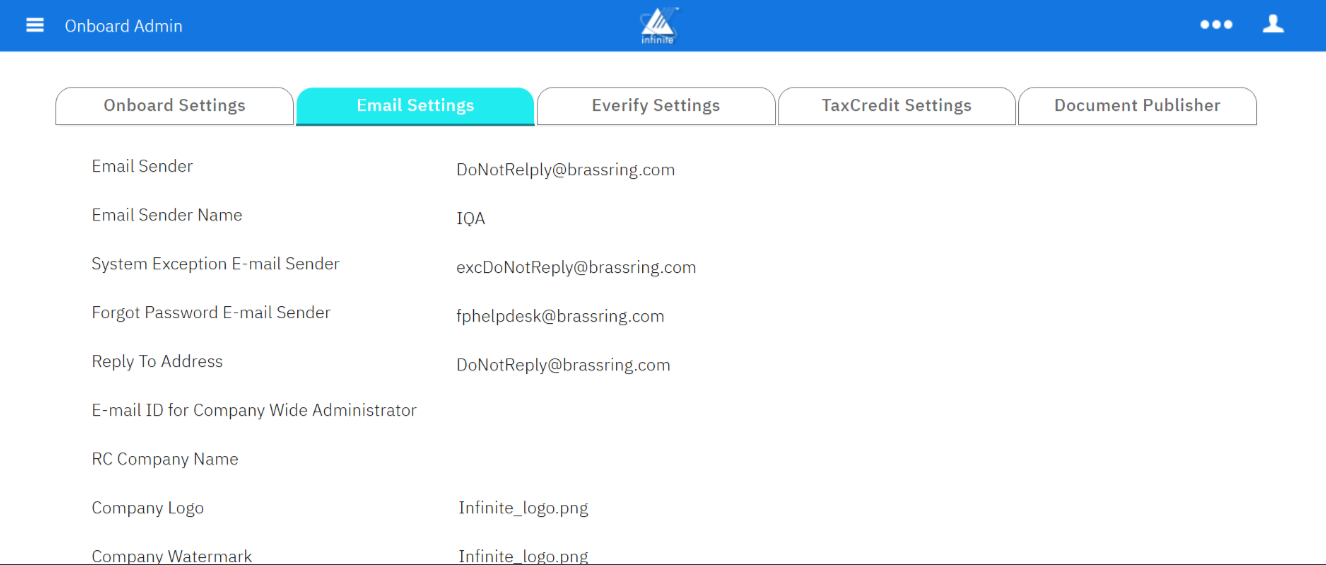Click the System Exception E-mail Sender label
The width and height of the screenshot is (1326, 565).
tap(215, 264)
